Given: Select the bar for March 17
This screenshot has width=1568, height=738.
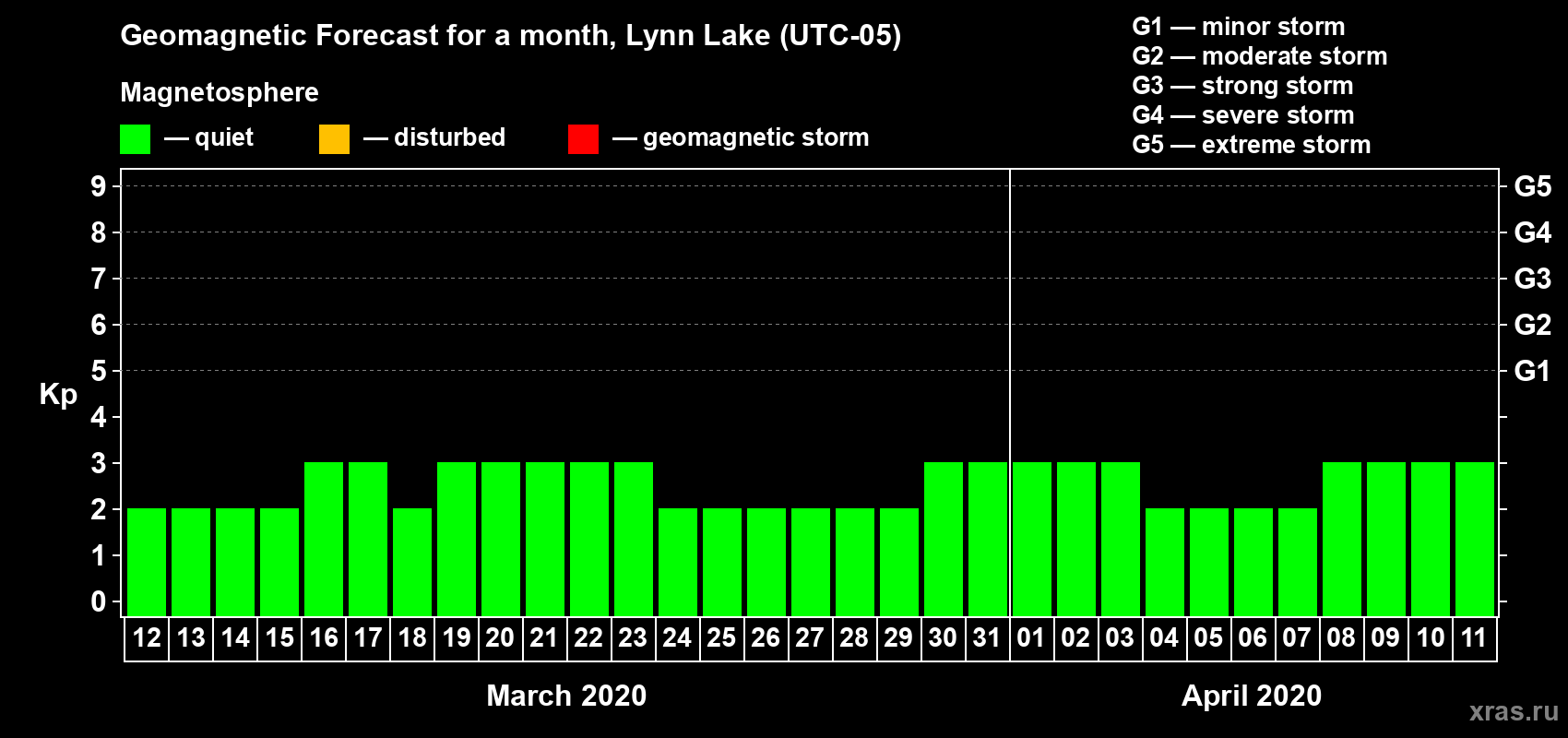Looking at the screenshot, I should 368,539.
